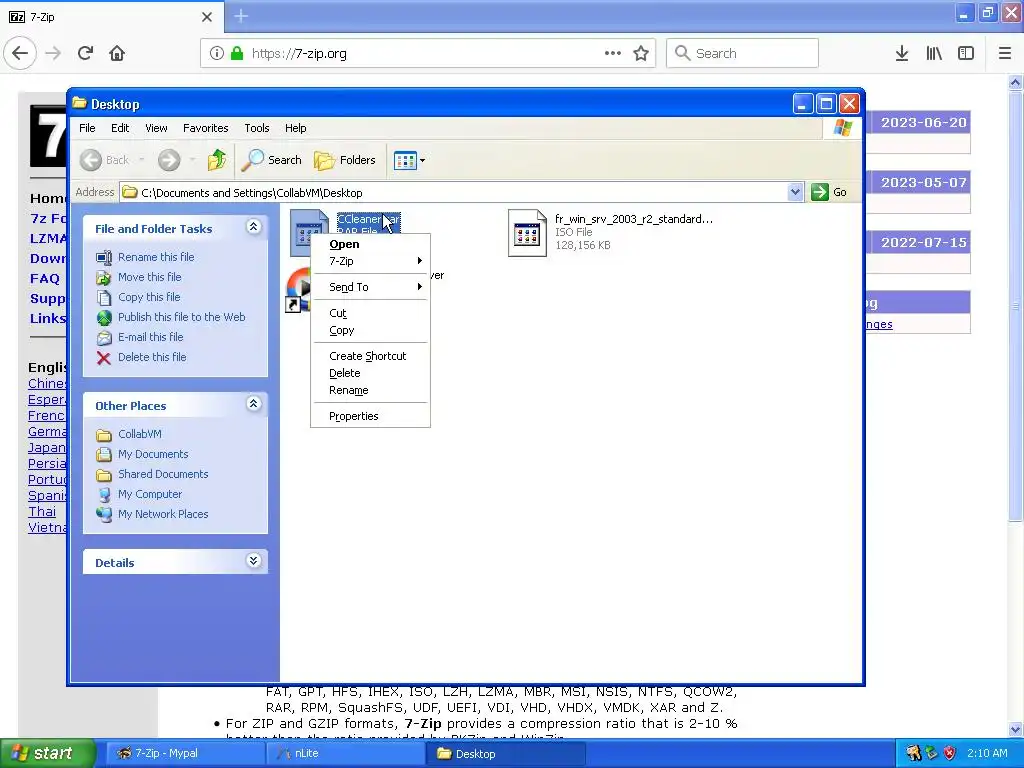Close the 7-Zip browser tab
This screenshot has width=1024, height=768.
207,17
